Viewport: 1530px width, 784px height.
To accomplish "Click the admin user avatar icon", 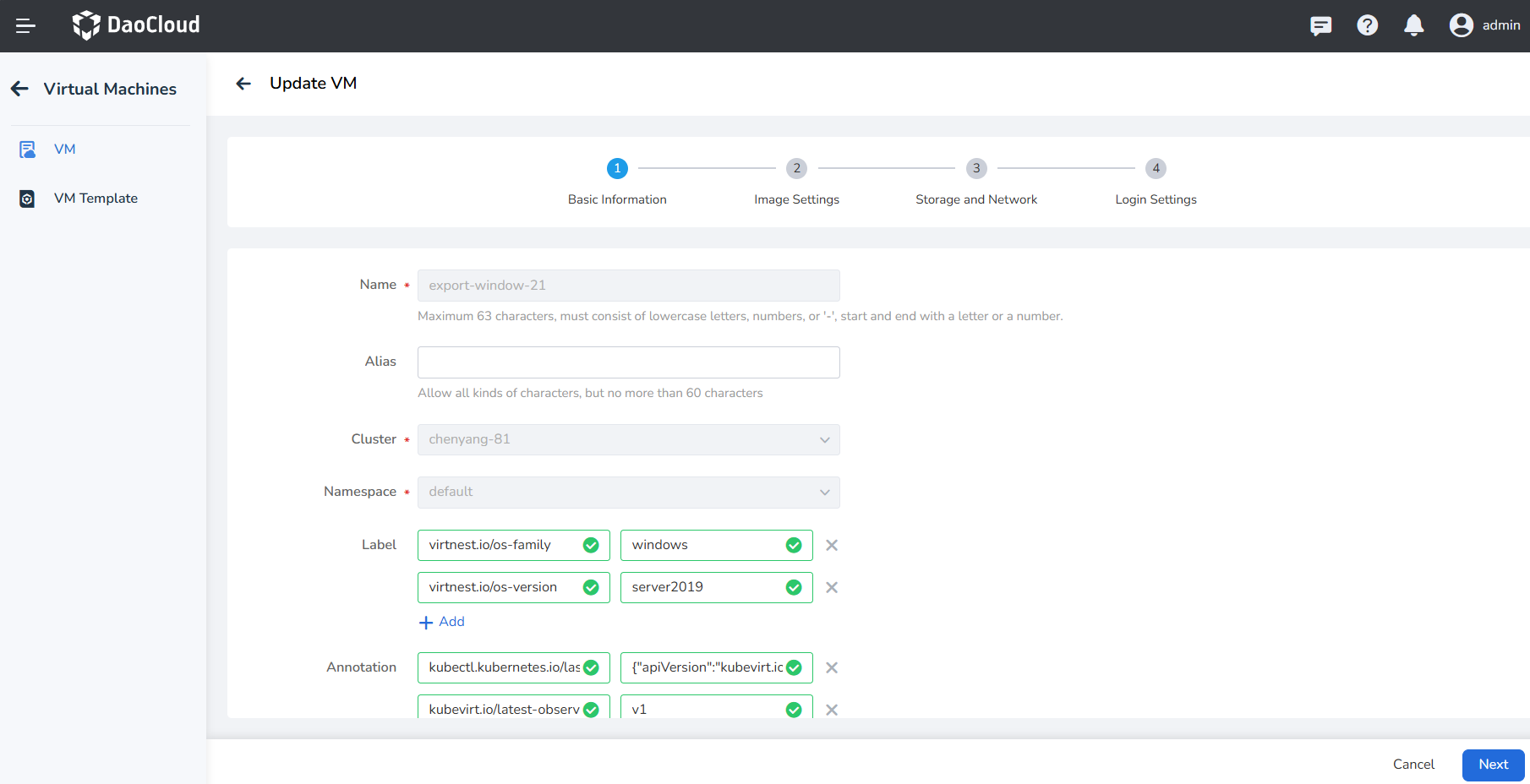I will [x=1461, y=26].
